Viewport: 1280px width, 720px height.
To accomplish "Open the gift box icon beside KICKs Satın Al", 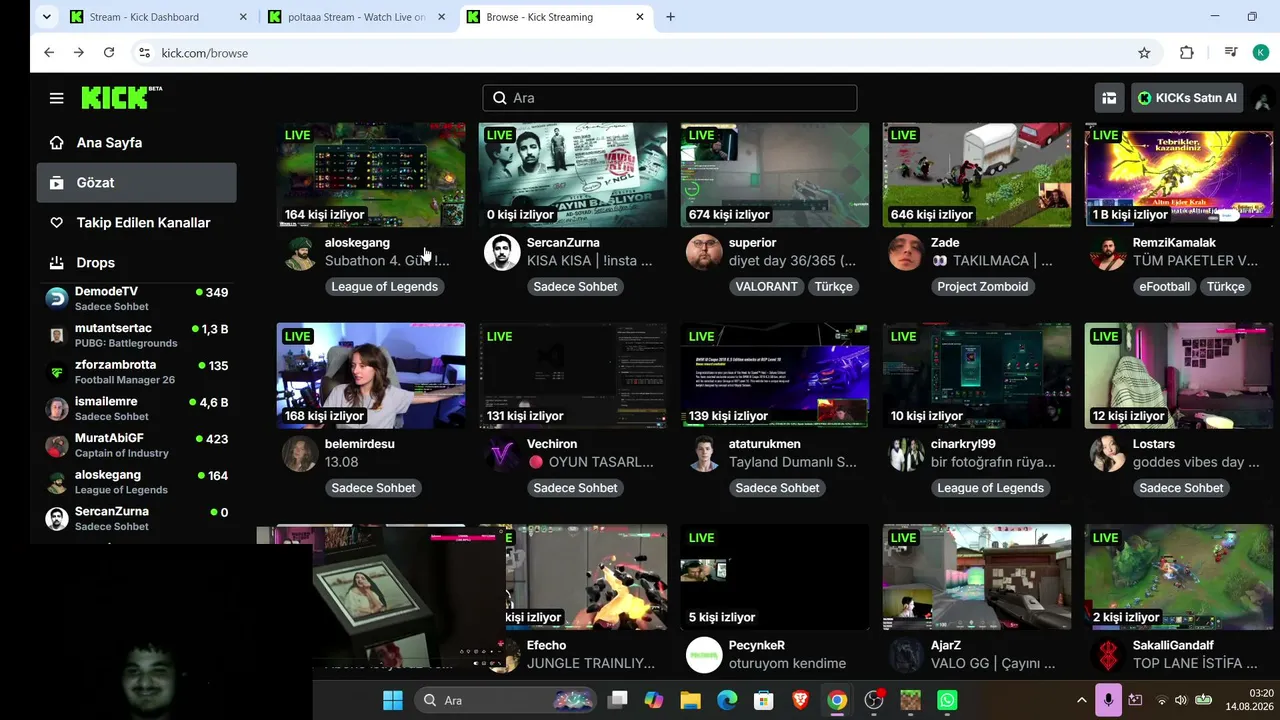I will (1109, 98).
